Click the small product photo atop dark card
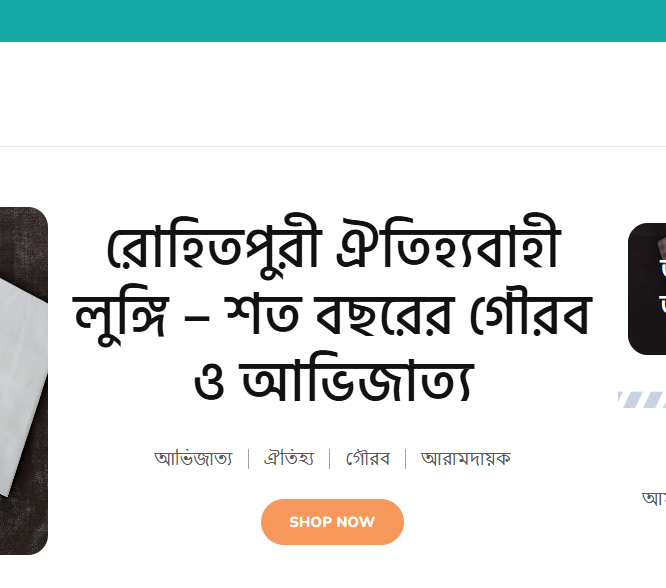The height and width of the screenshot is (588, 666). (662, 246)
